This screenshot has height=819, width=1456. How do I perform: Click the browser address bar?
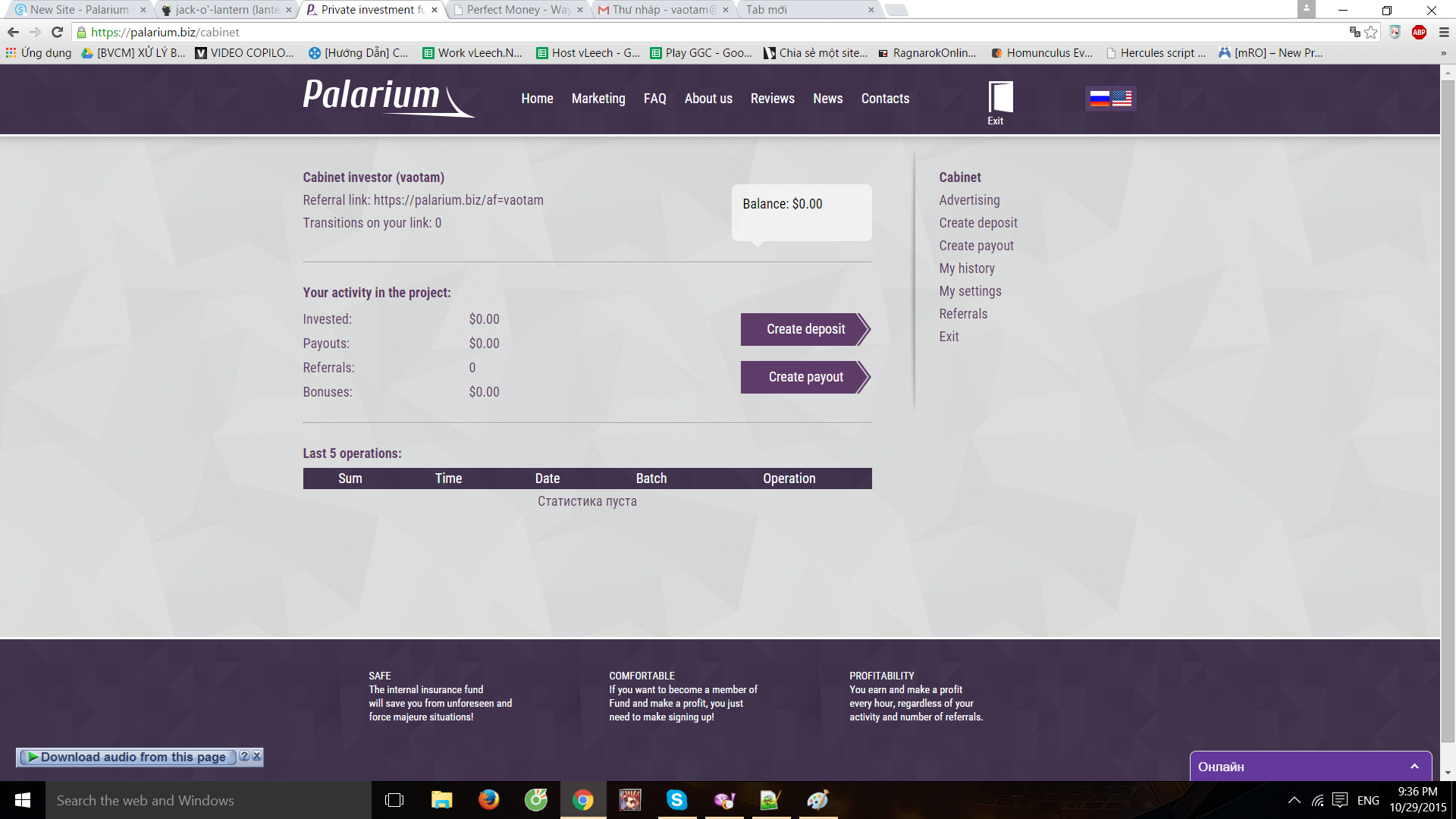coord(682,32)
